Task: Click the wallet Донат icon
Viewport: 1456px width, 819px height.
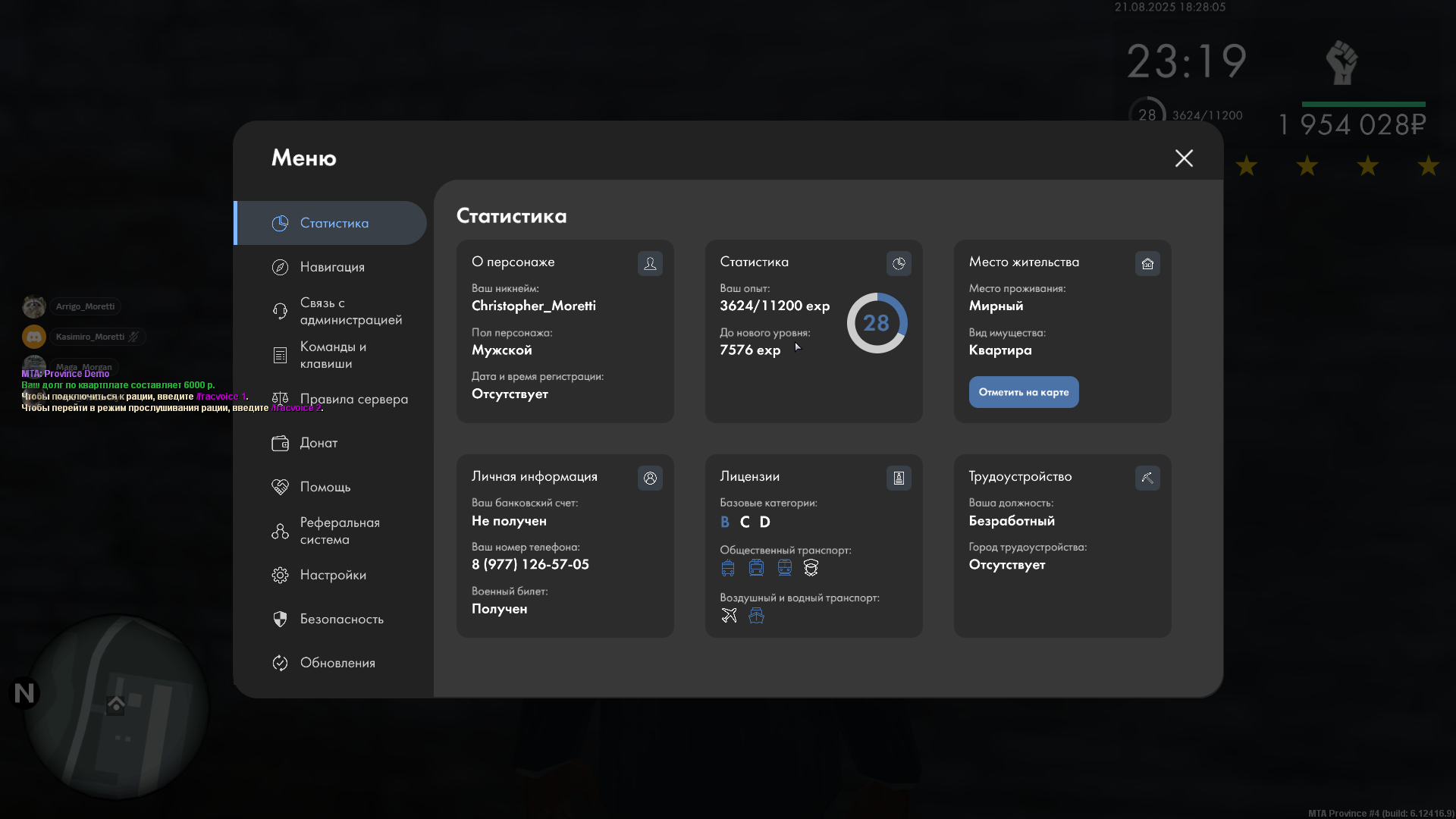Action: click(x=280, y=443)
